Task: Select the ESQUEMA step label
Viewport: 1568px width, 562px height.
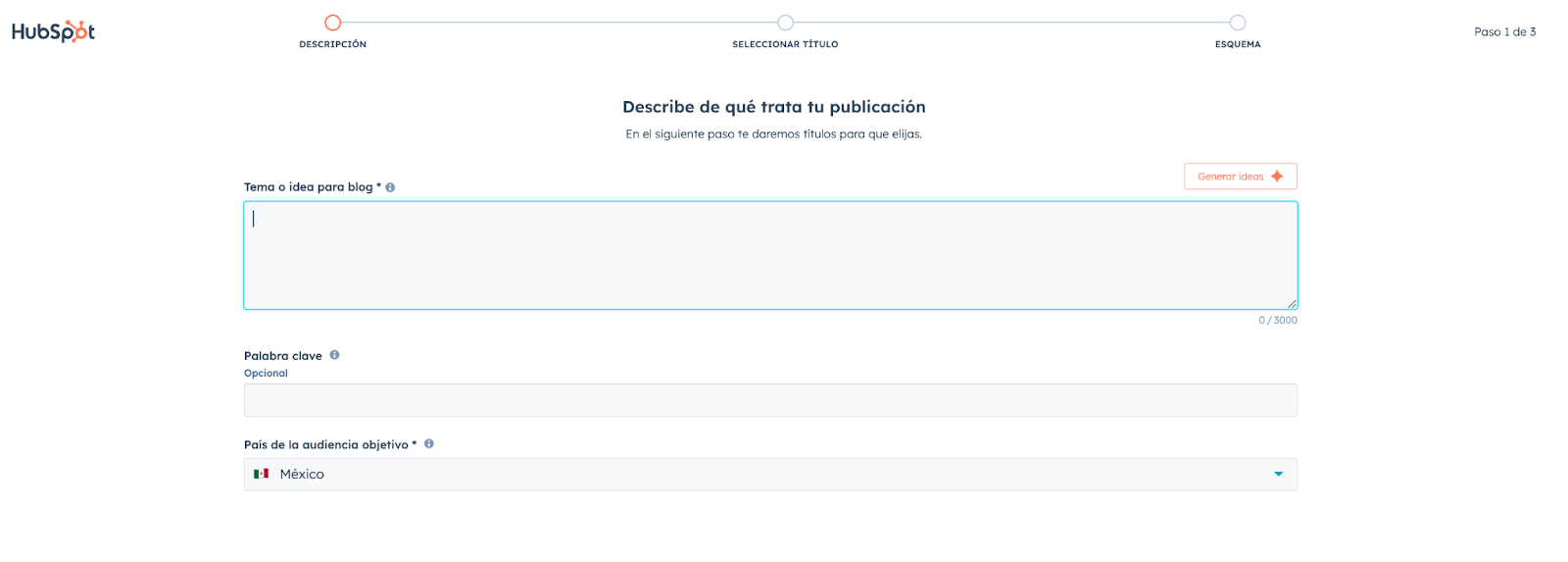Action: (x=1238, y=44)
